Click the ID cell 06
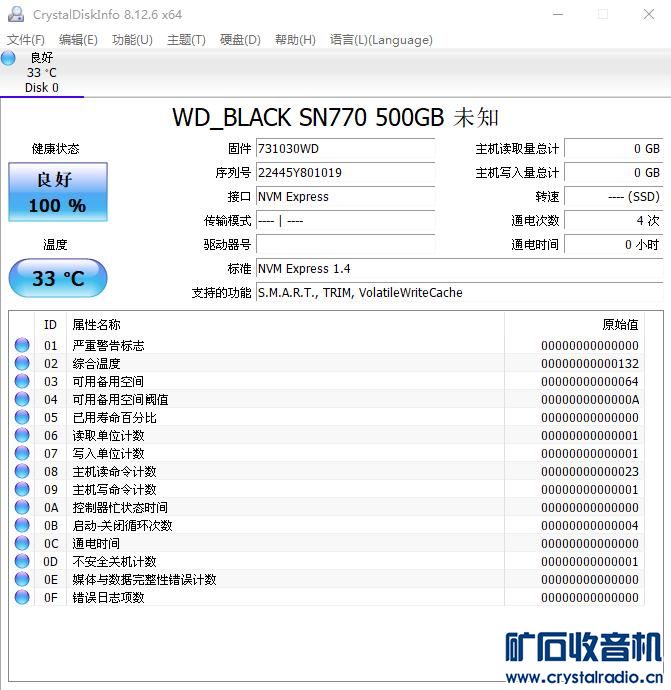This screenshot has width=671, height=690. tap(51, 436)
